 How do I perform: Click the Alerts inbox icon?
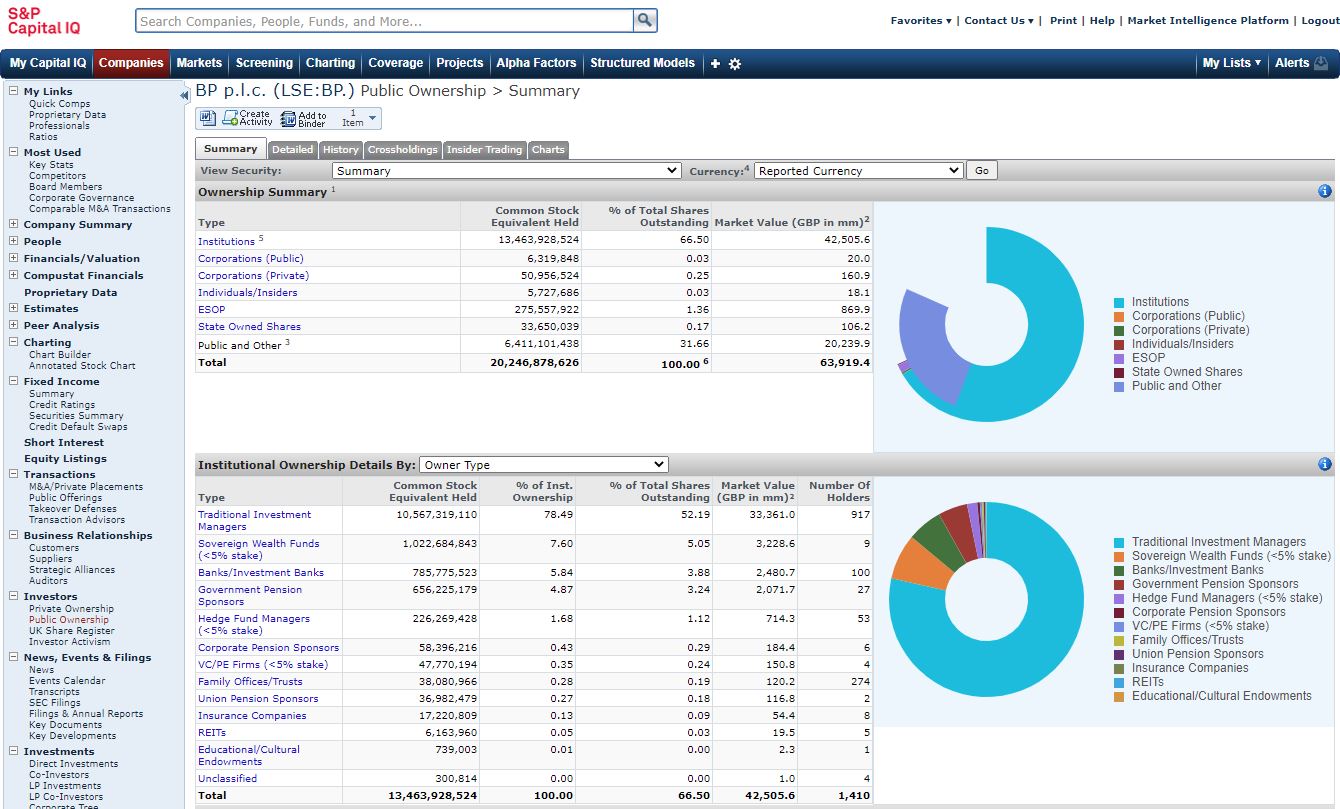coord(1321,63)
